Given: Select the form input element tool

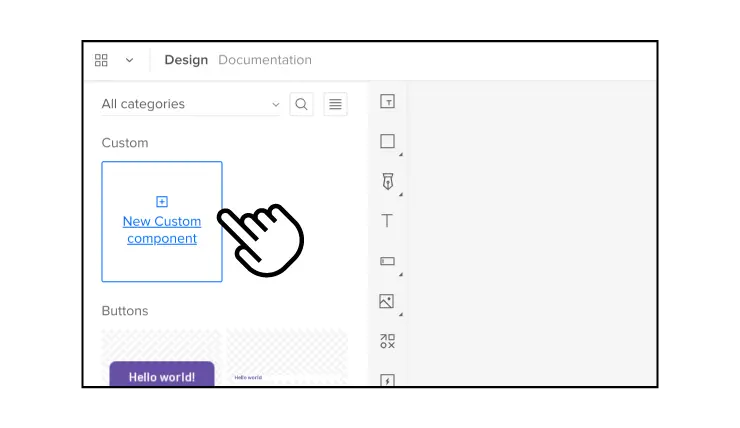Looking at the screenshot, I should (388, 261).
